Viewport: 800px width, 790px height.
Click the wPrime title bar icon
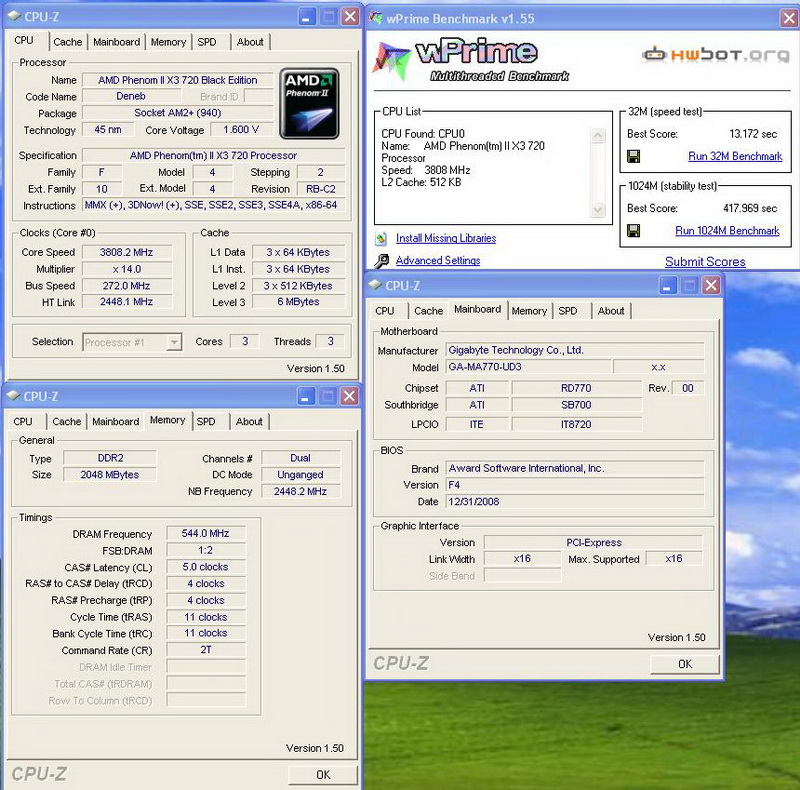(x=376, y=18)
